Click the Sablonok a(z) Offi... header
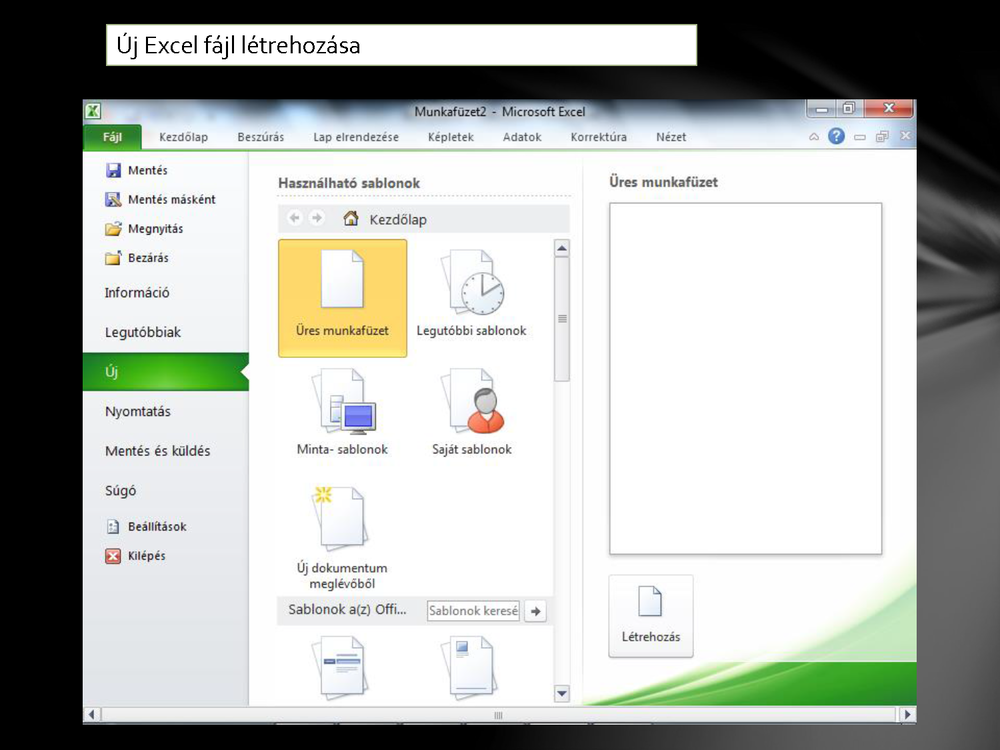Viewport: 1000px width, 750px height. pos(348,610)
